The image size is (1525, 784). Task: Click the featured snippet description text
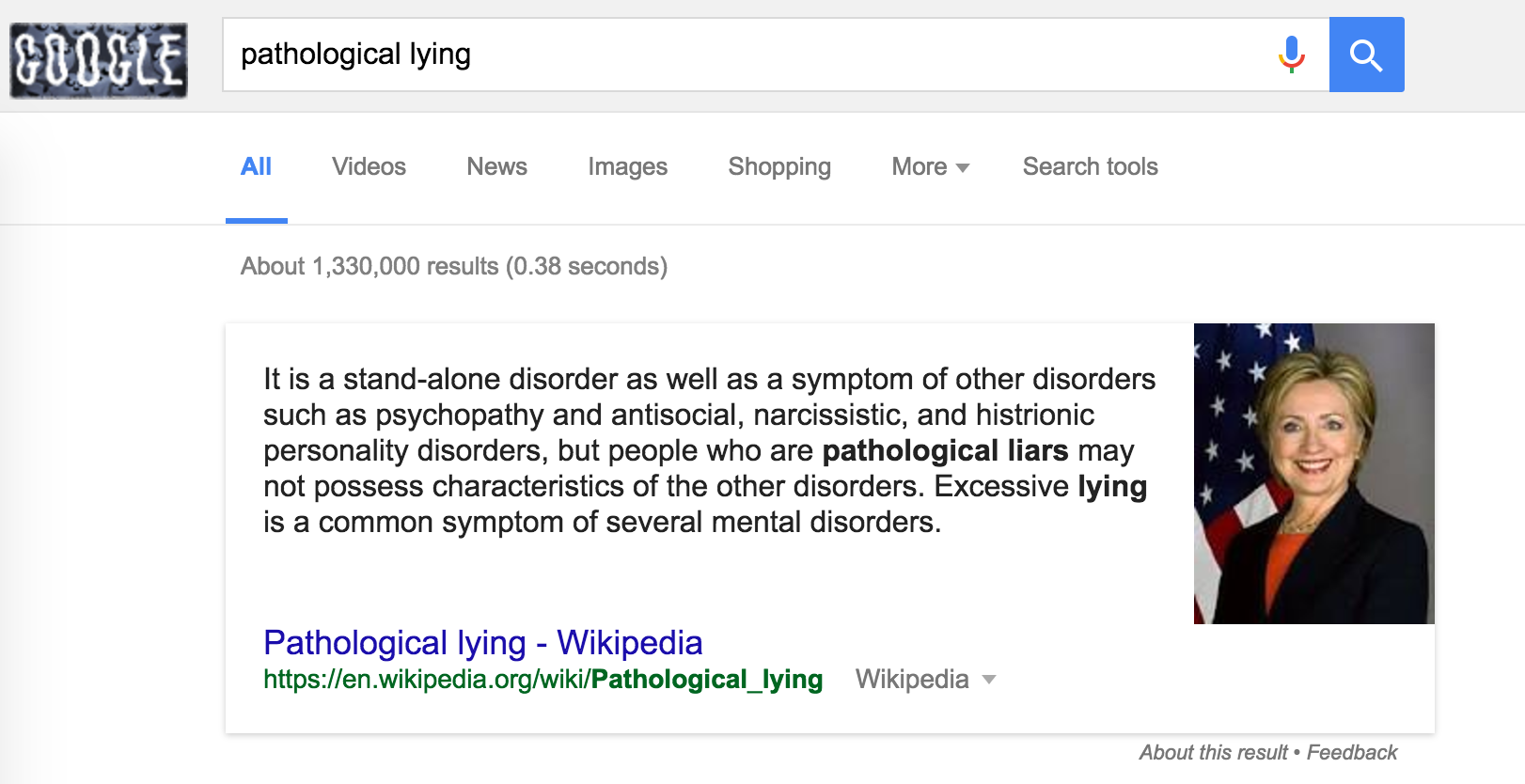pos(710,450)
